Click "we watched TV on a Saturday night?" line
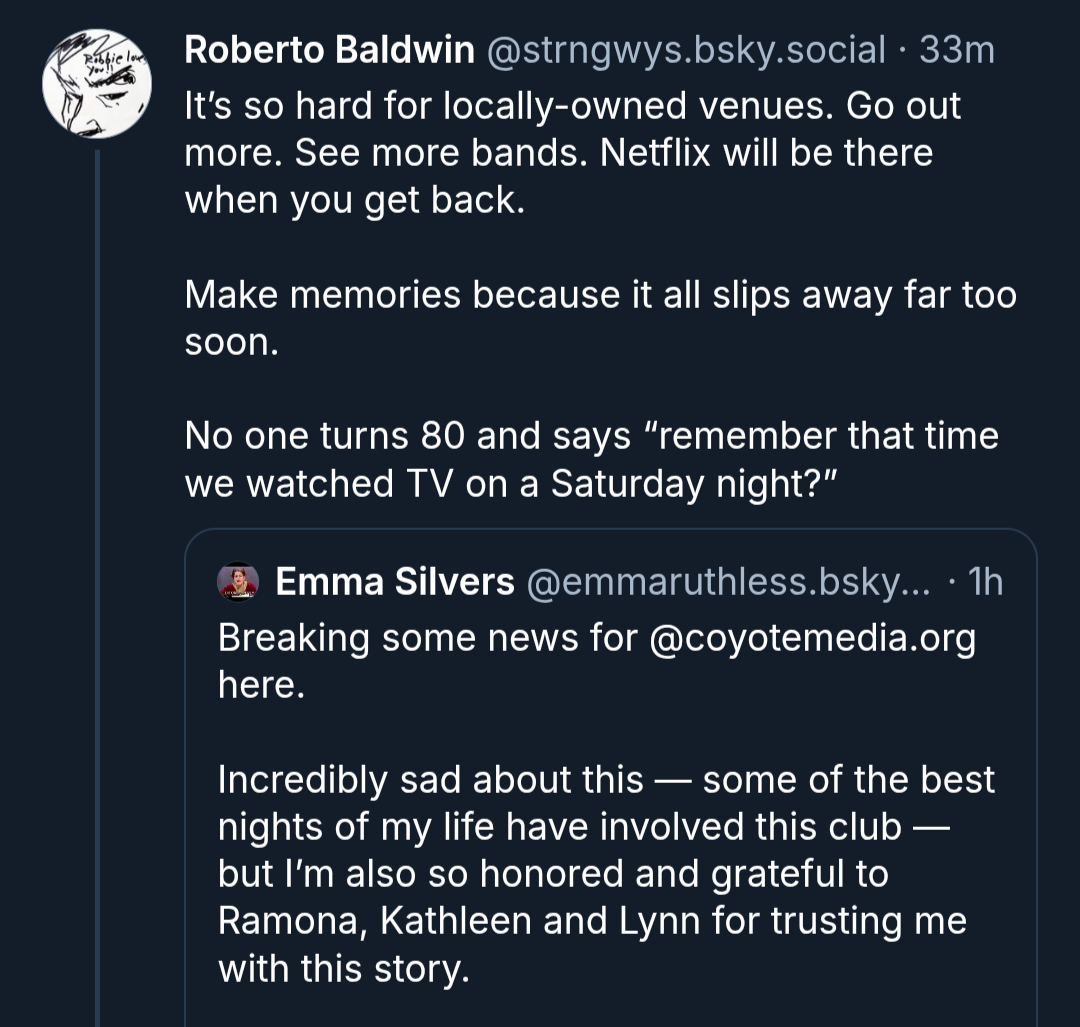The image size is (1080, 1027). 510,484
